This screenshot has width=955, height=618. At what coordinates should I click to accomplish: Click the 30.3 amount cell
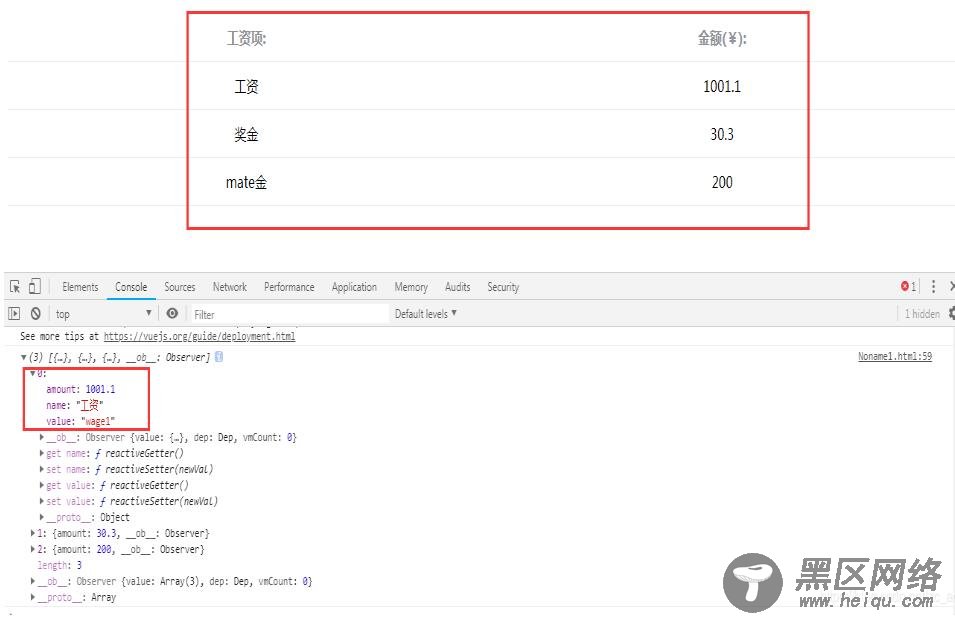pos(722,134)
